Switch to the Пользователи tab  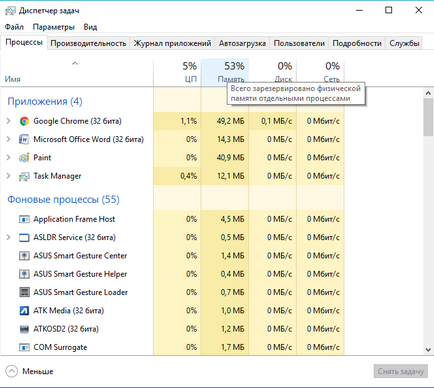coord(299,43)
